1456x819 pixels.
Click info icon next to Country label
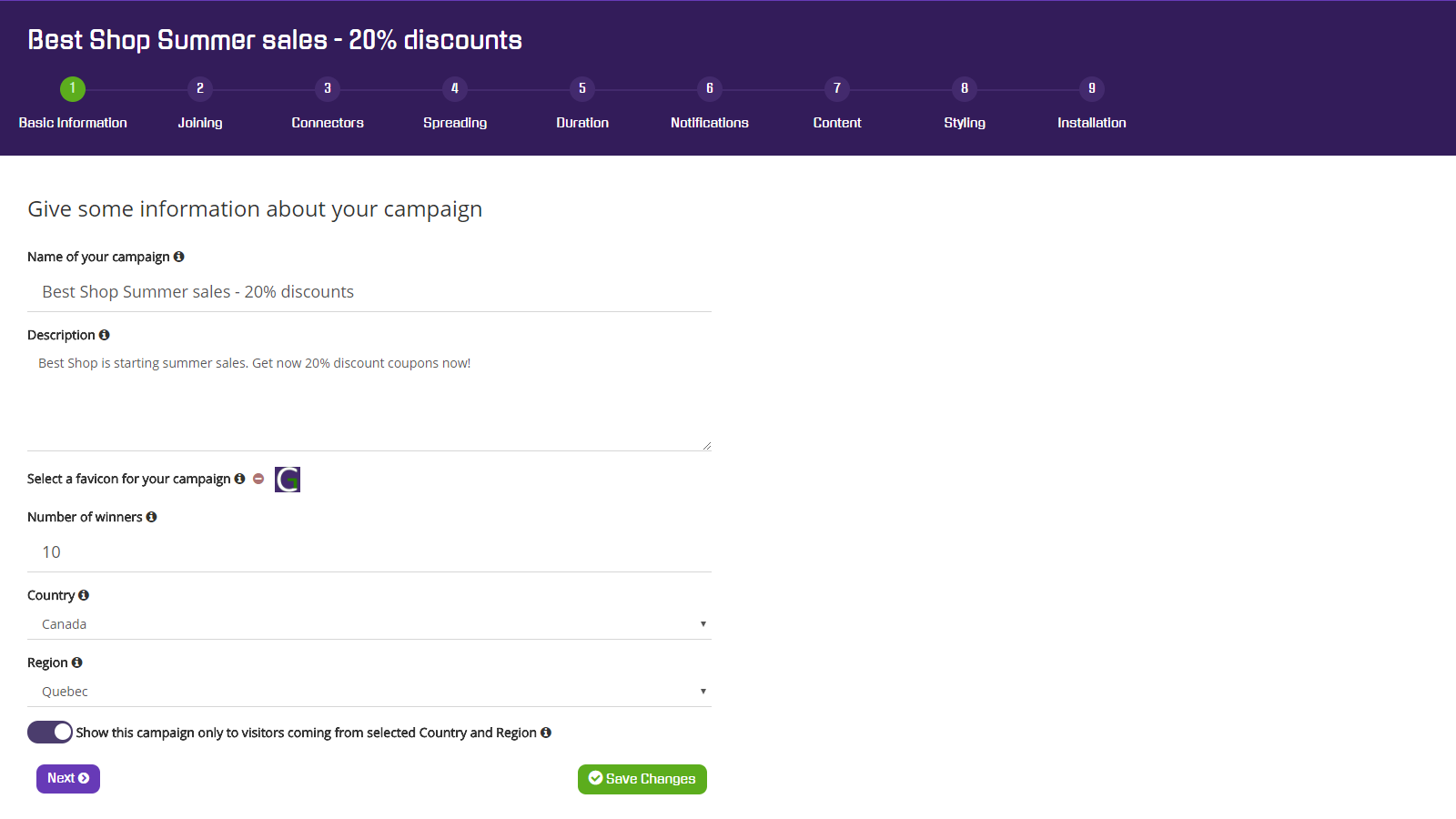click(84, 595)
